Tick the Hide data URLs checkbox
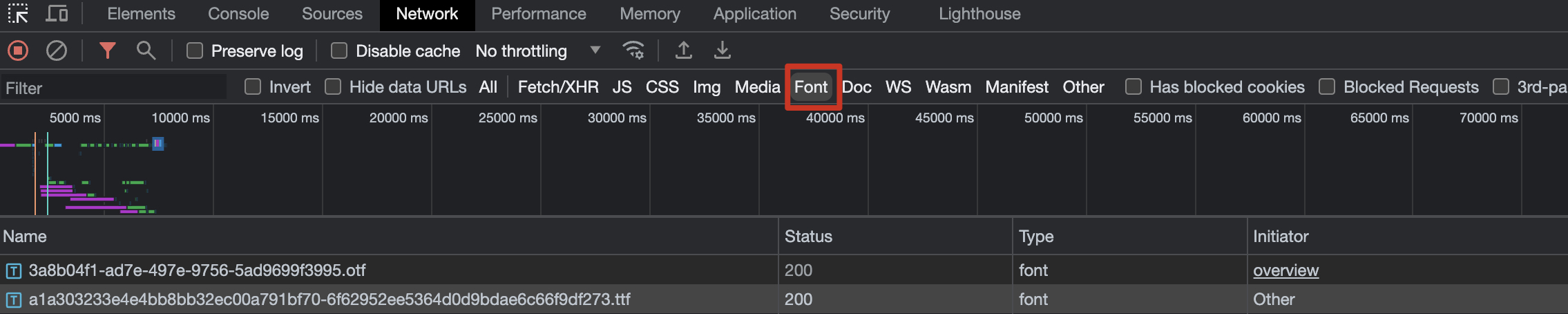Viewport: 1568px width, 314px height. (x=333, y=87)
